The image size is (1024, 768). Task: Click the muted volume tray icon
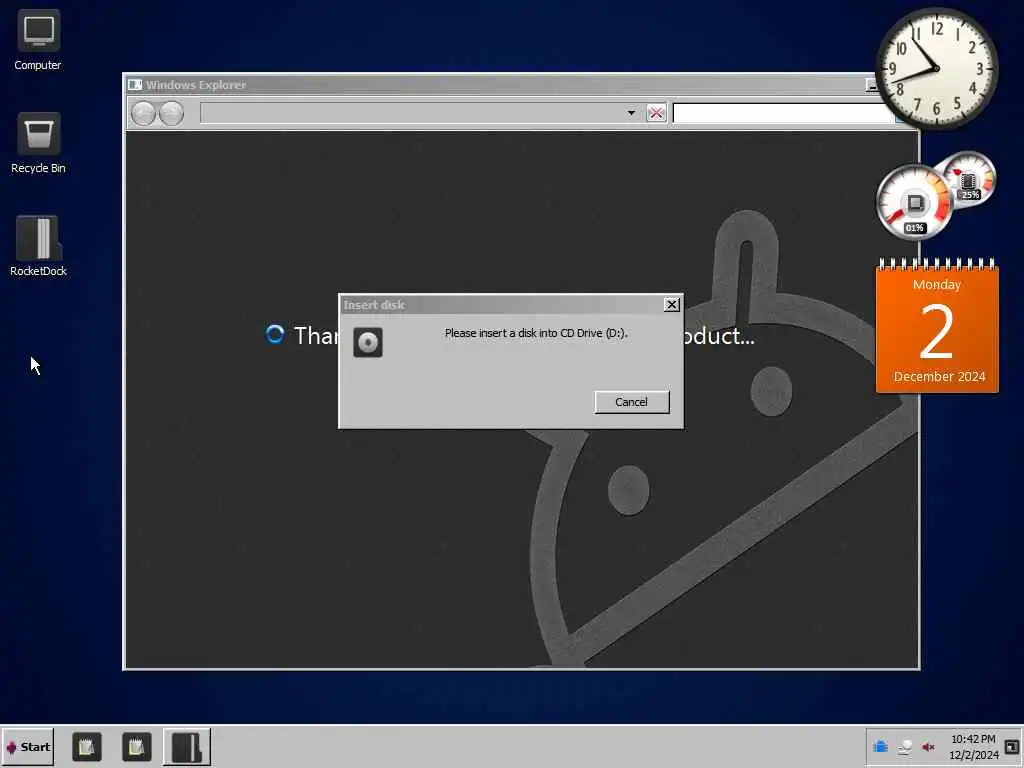(928, 746)
